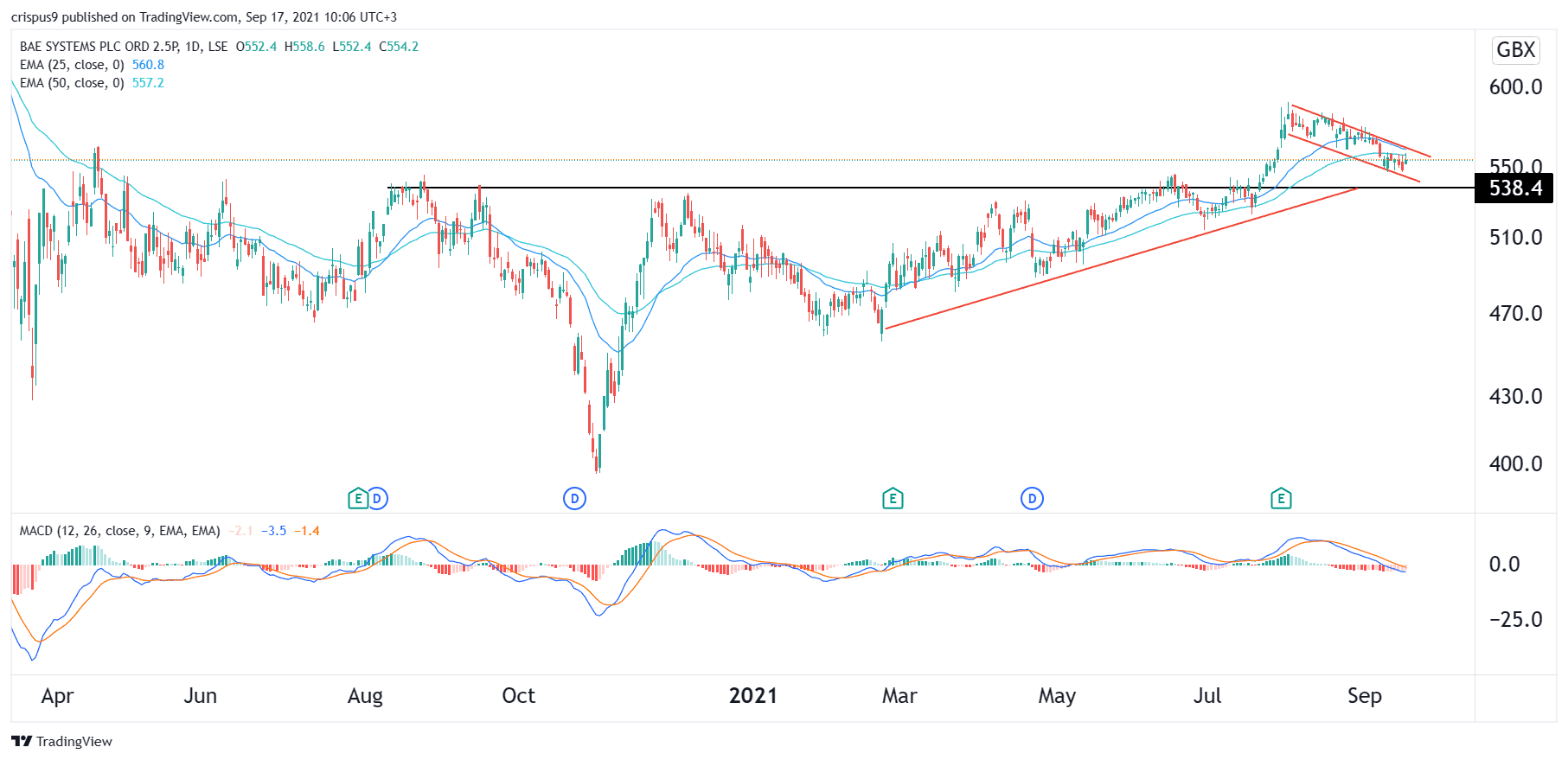The image size is (1568, 760).
Task: Click the earnings marker in early August 2020
Action: tap(357, 499)
